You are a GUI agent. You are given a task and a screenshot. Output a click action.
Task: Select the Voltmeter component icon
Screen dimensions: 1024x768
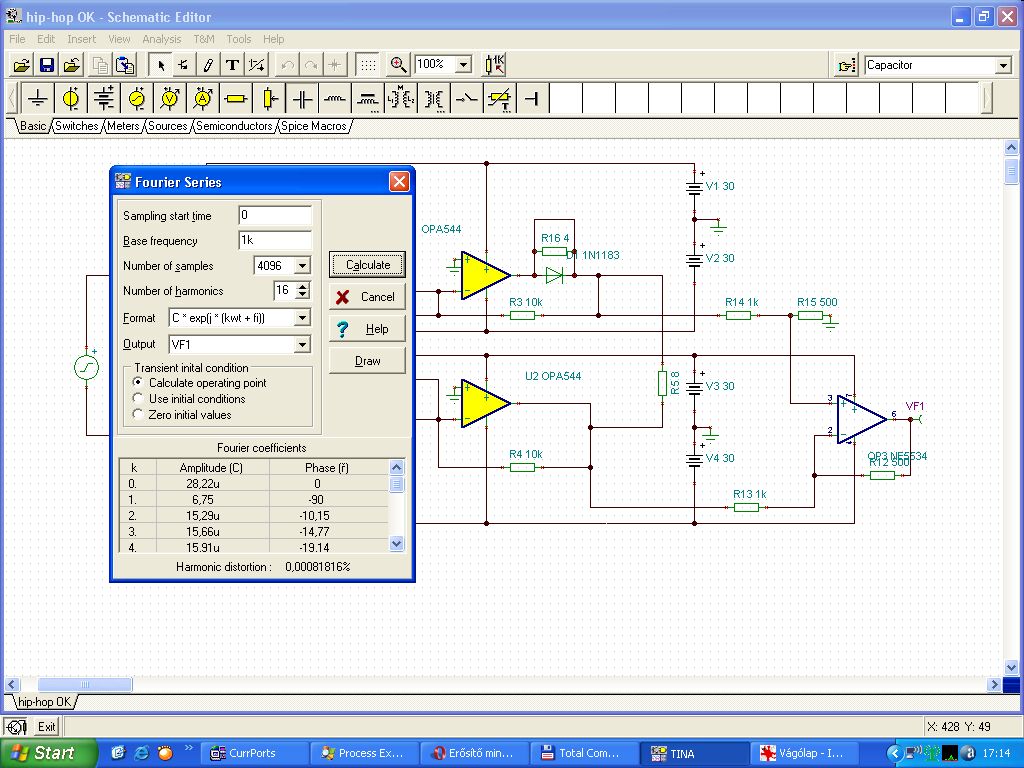[170, 99]
